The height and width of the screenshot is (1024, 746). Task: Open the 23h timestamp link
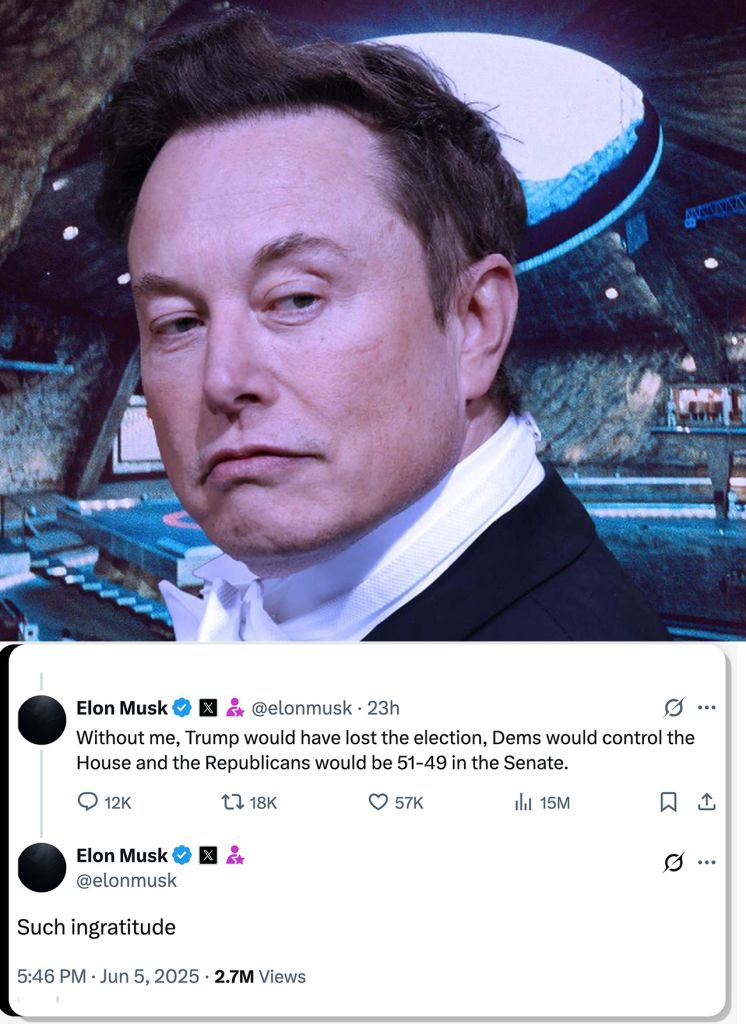tap(383, 708)
